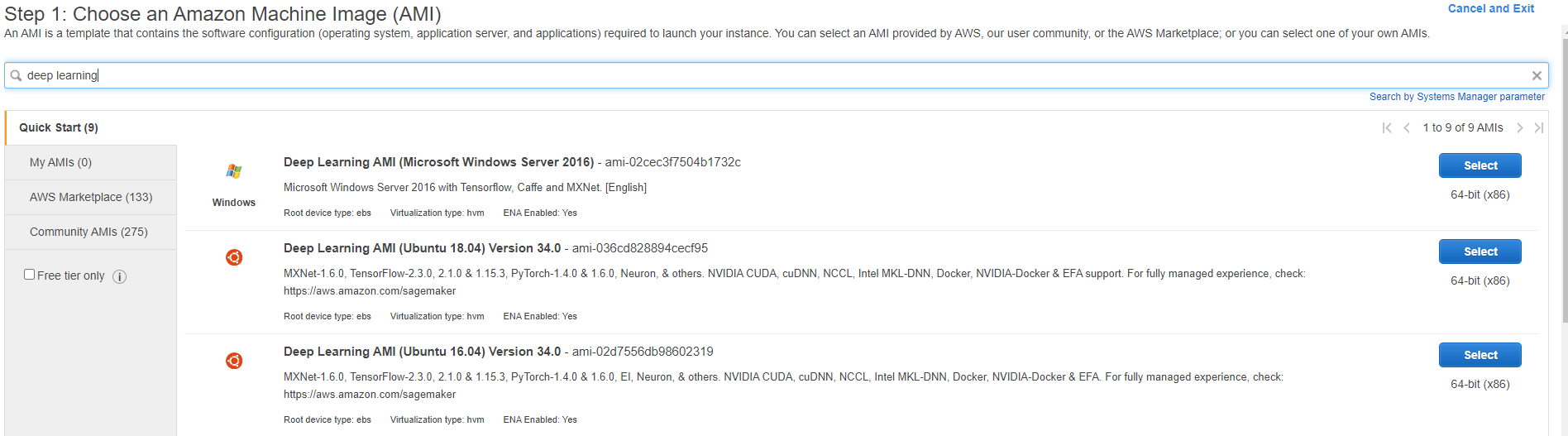Show Community AMIs list
This screenshot has height=436, width=1568.
88,232
